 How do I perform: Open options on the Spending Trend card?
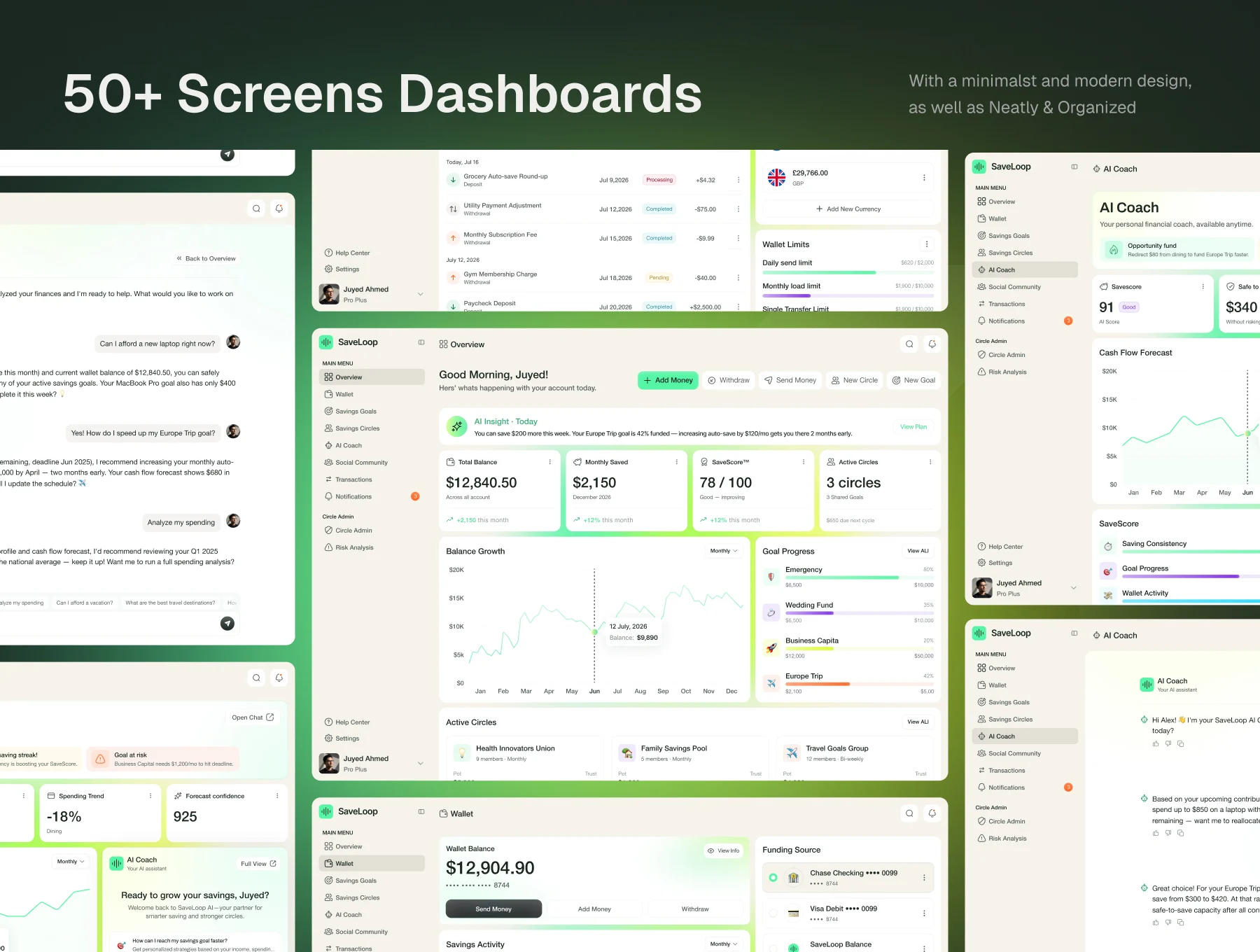tap(150, 796)
